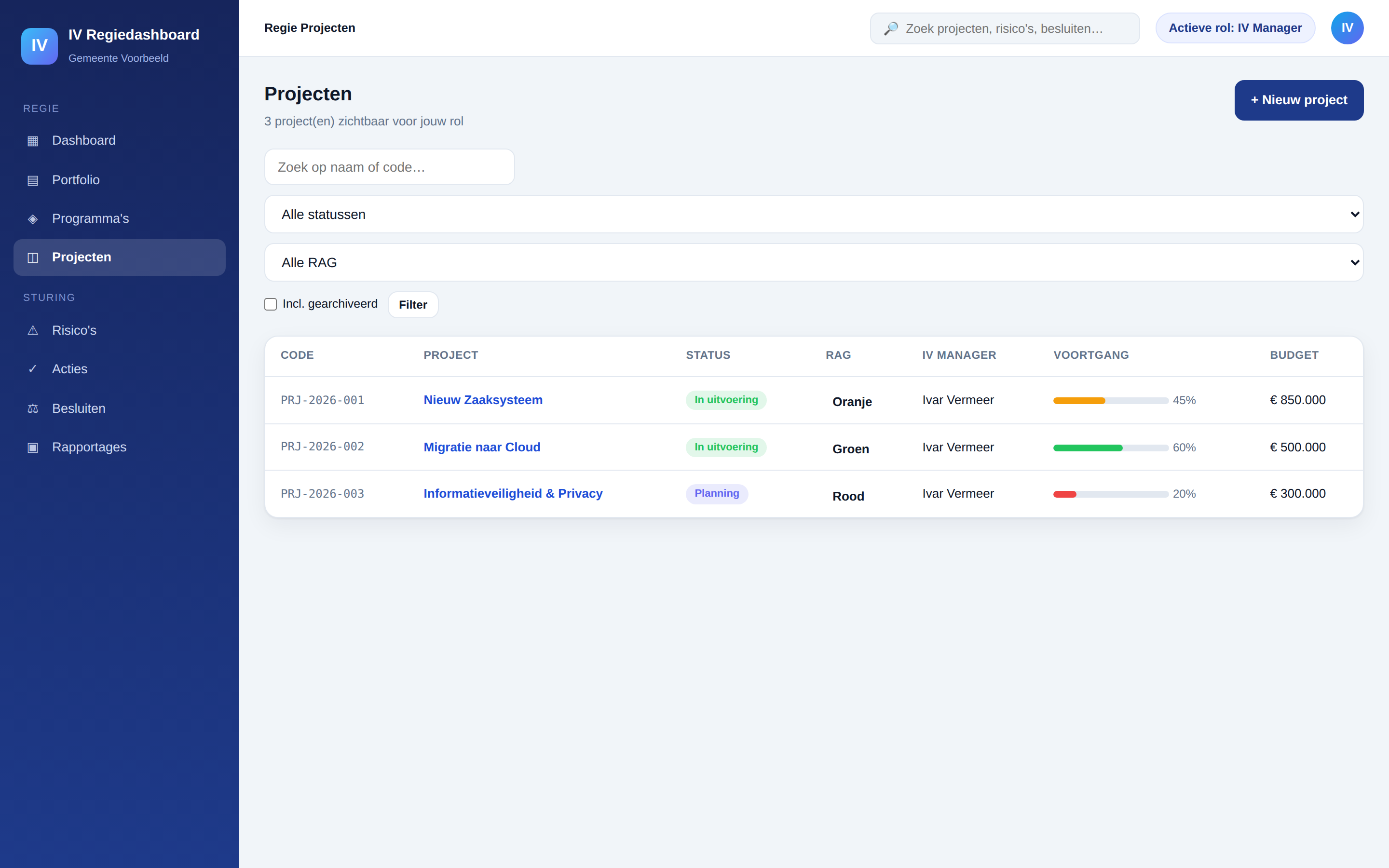The image size is (1389, 868).
Task: Click the Dashboard grid icon in sidebar
Action: (x=33, y=141)
